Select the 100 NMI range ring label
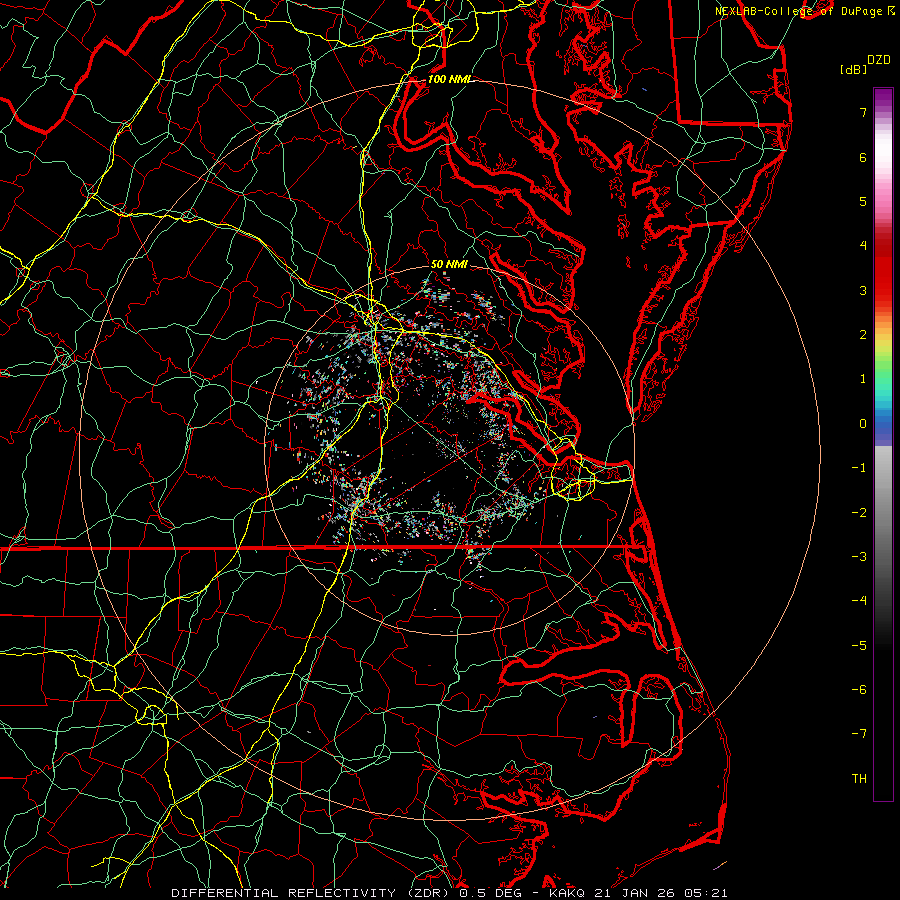900x900 pixels. 449,79
